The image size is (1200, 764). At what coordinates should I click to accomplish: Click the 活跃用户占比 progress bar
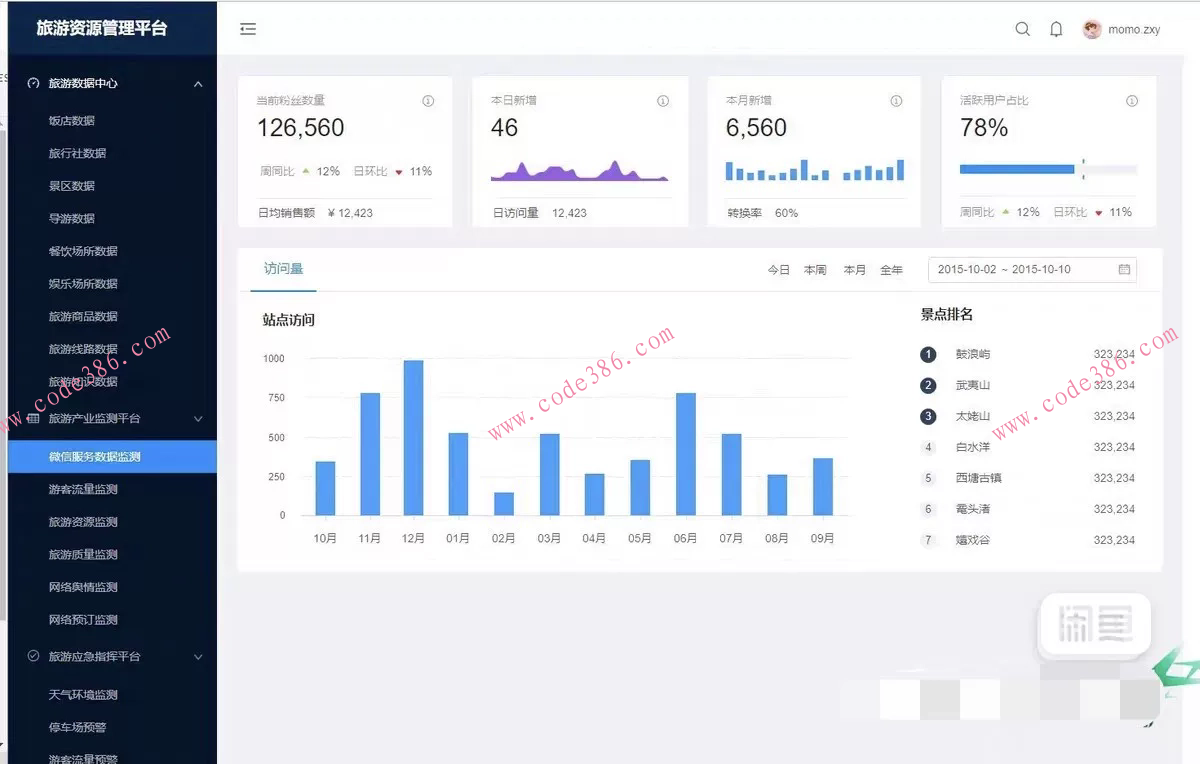pyautogui.click(x=1047, y=170)
